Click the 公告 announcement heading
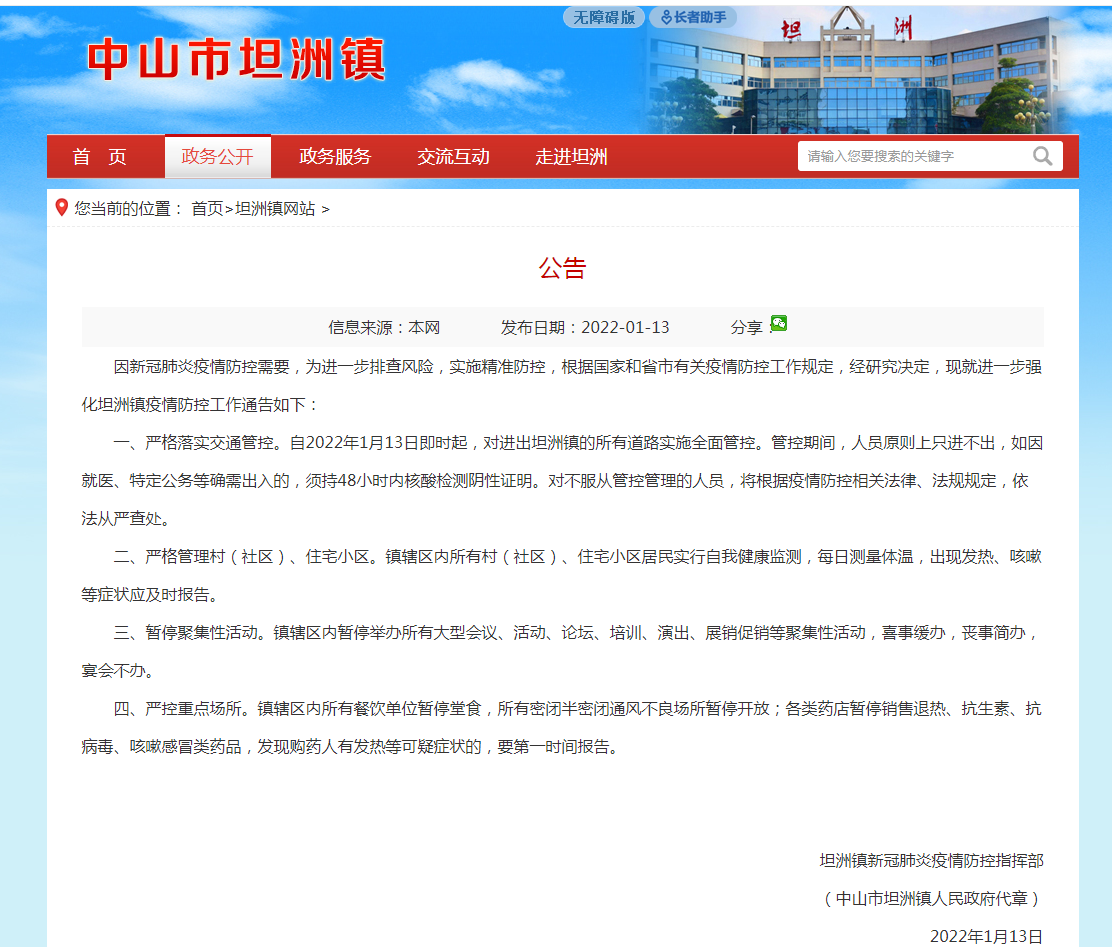The width and height of the screenshot is (1112, 947). click(x=562, y=268)
